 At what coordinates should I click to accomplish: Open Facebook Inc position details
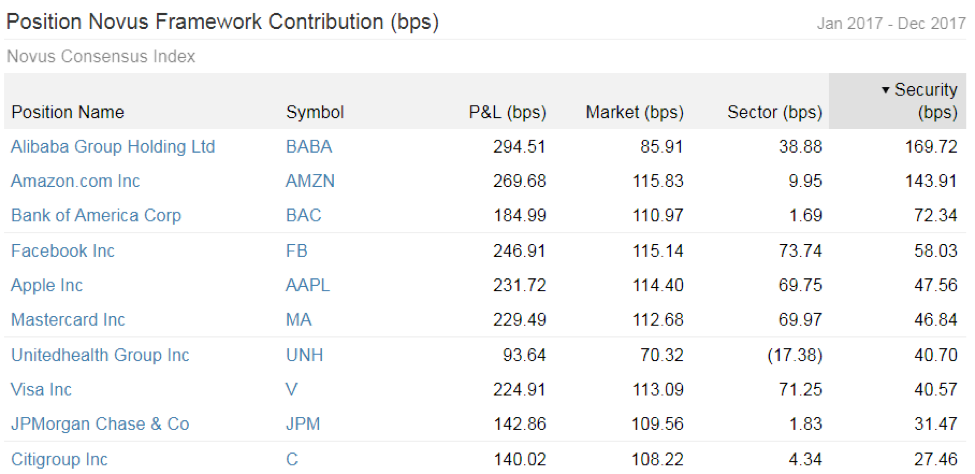click(x=63, y=251)
